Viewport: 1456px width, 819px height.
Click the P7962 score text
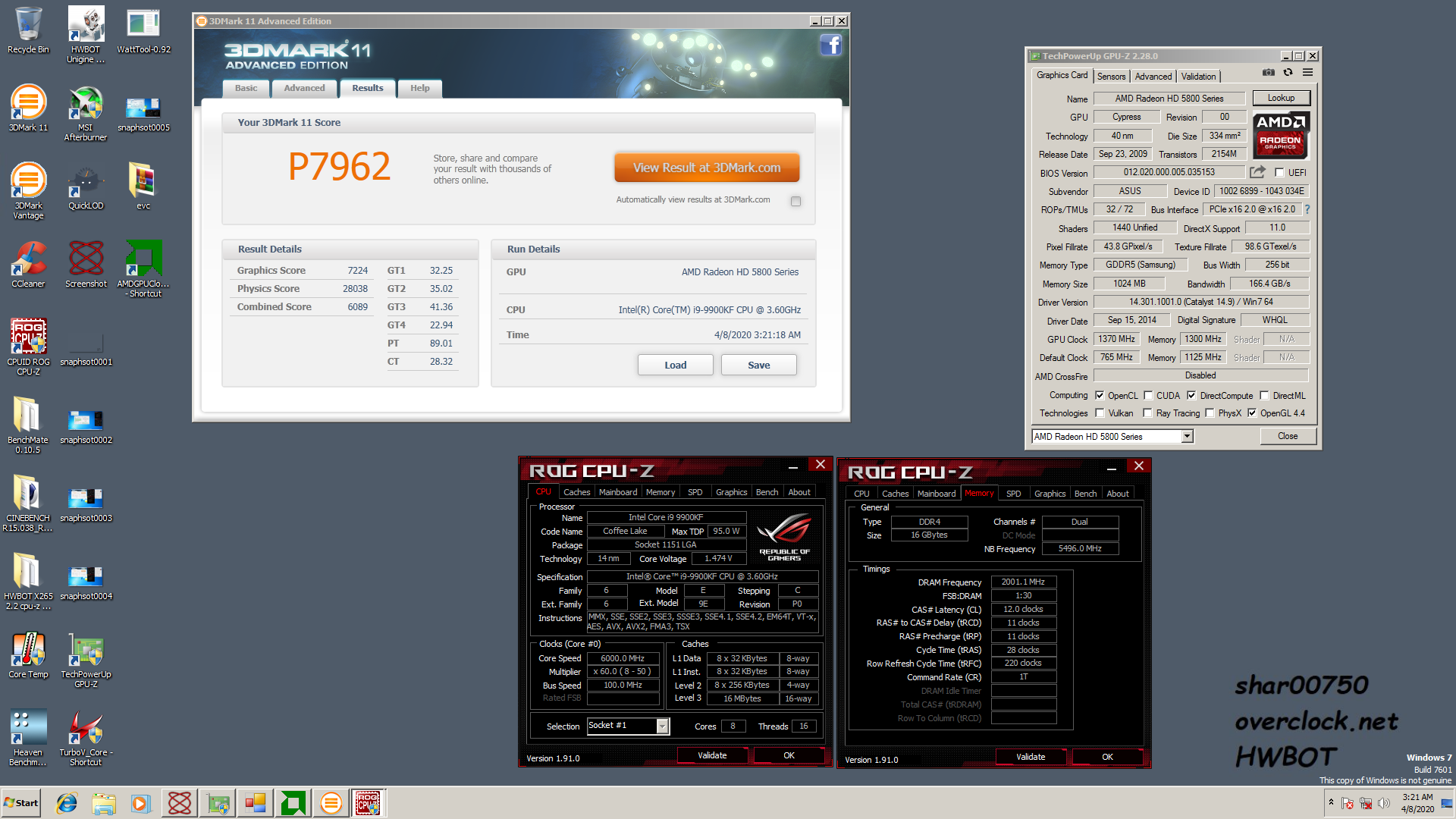tap(340, 167)
